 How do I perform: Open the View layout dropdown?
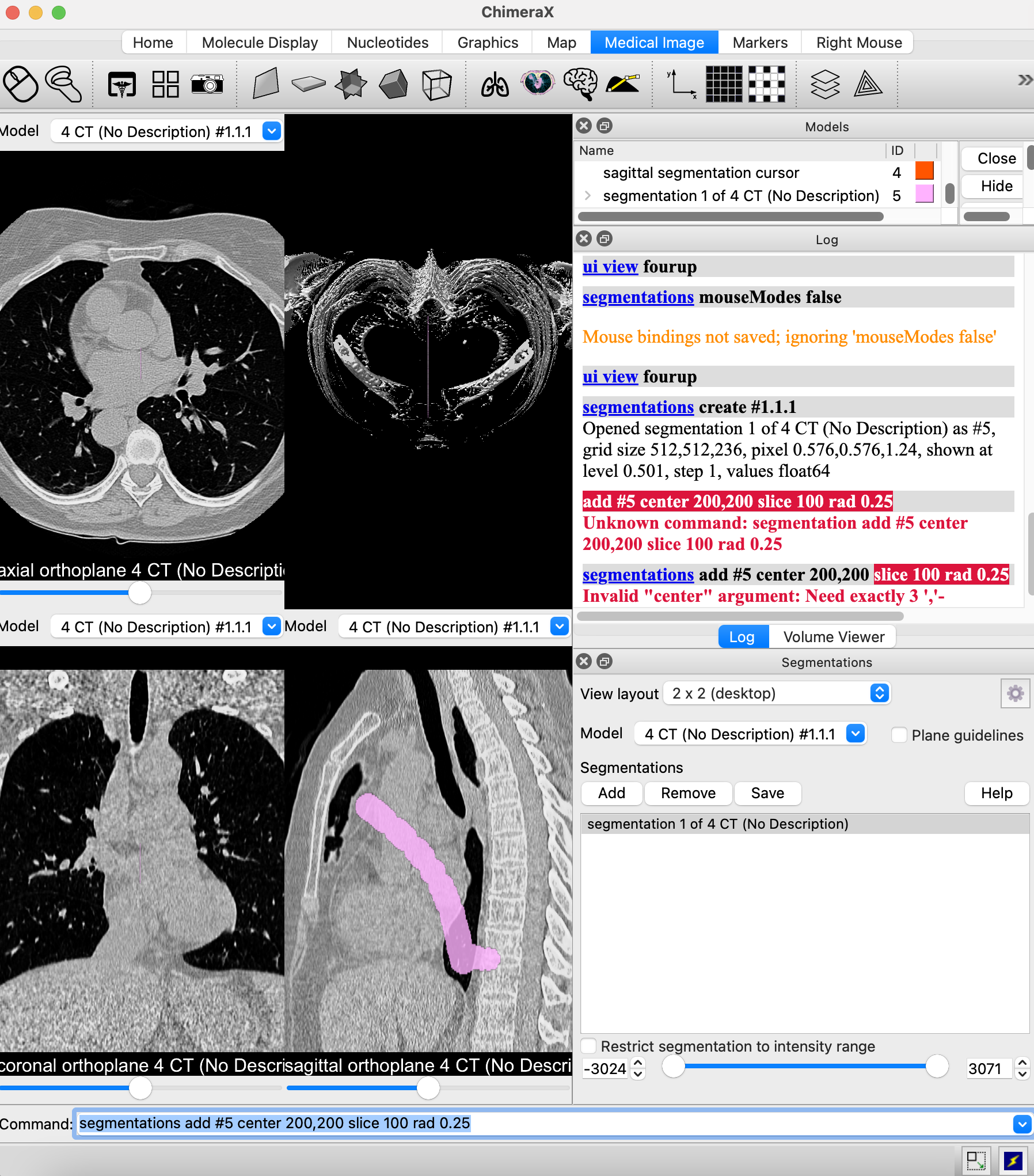[776, 693]
